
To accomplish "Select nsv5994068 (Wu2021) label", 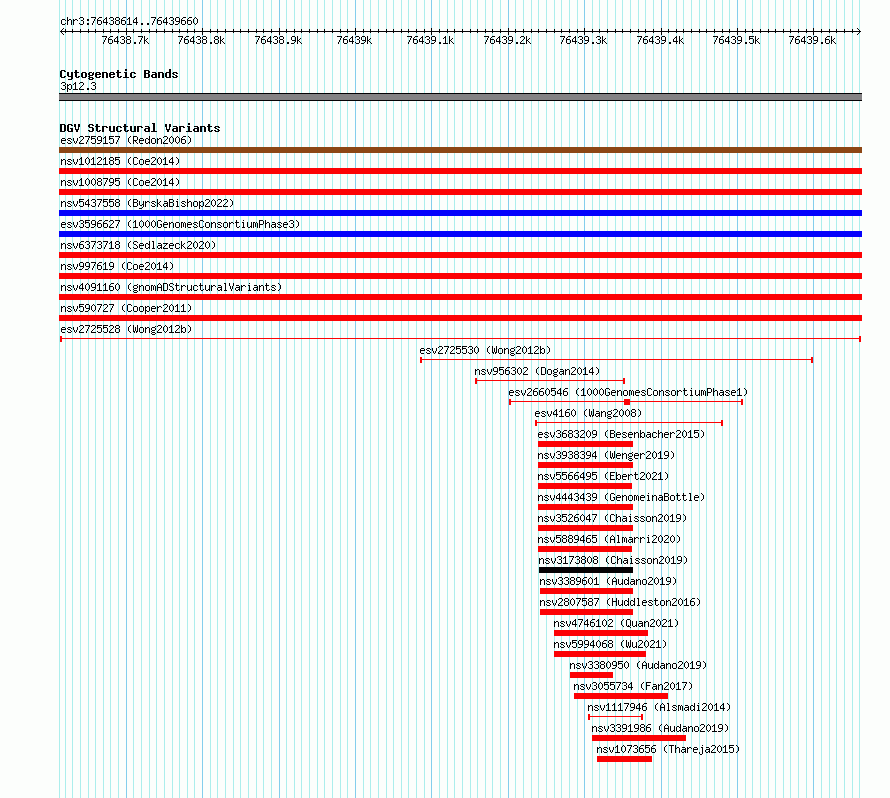I will coord(610,644).
